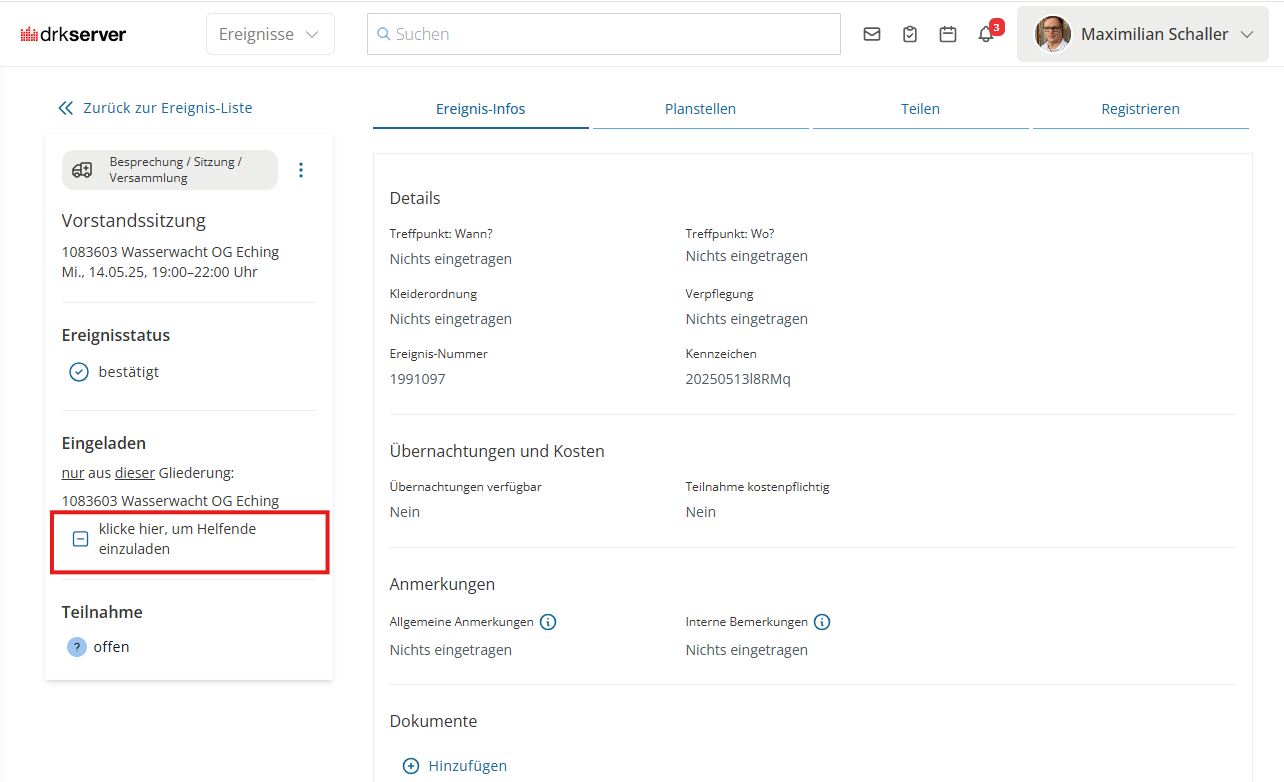Click the drkserver logo

pos(74,34)
